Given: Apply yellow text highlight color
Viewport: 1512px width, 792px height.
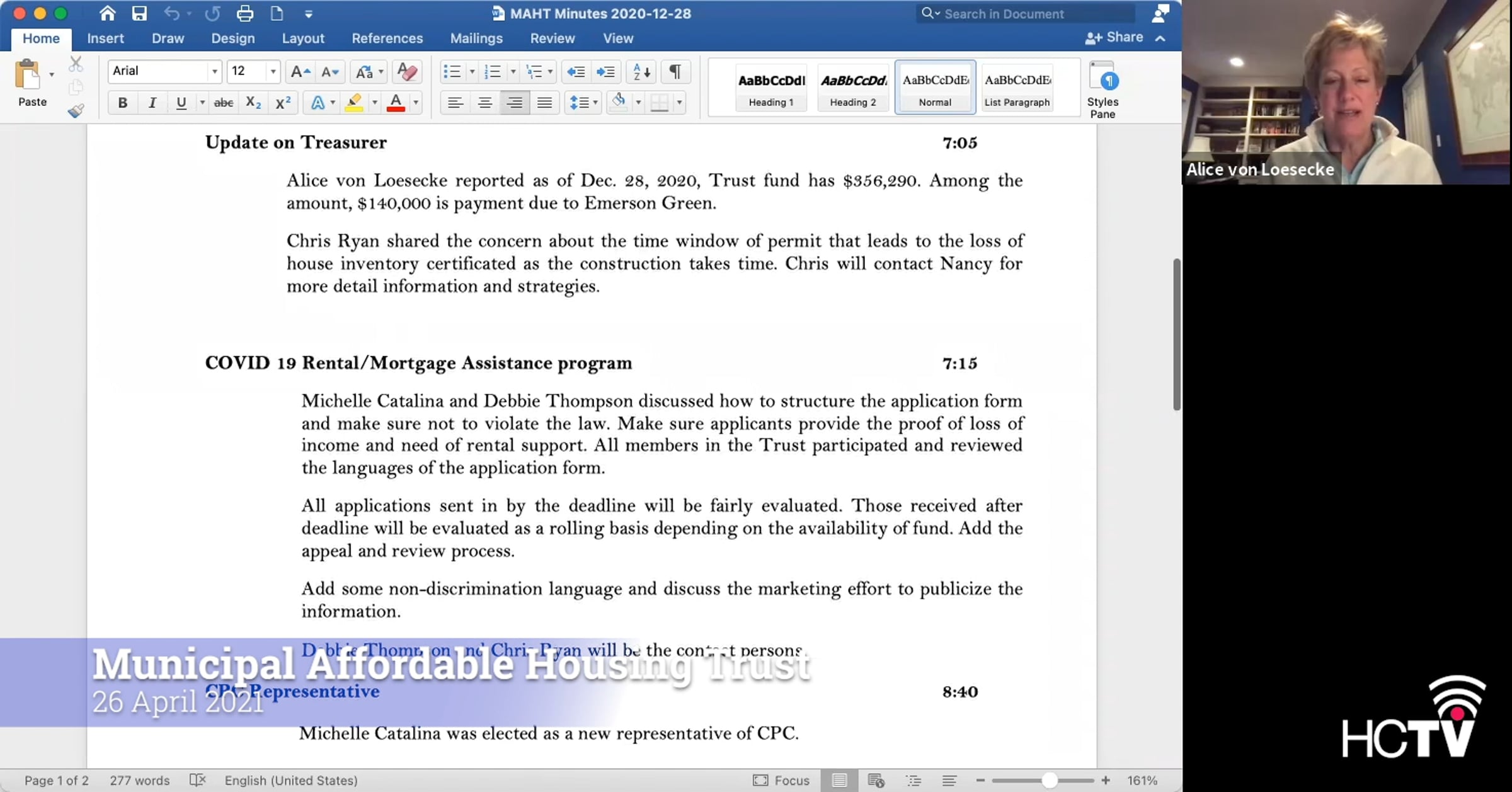Looking at the screenshot, I should 354,103.
